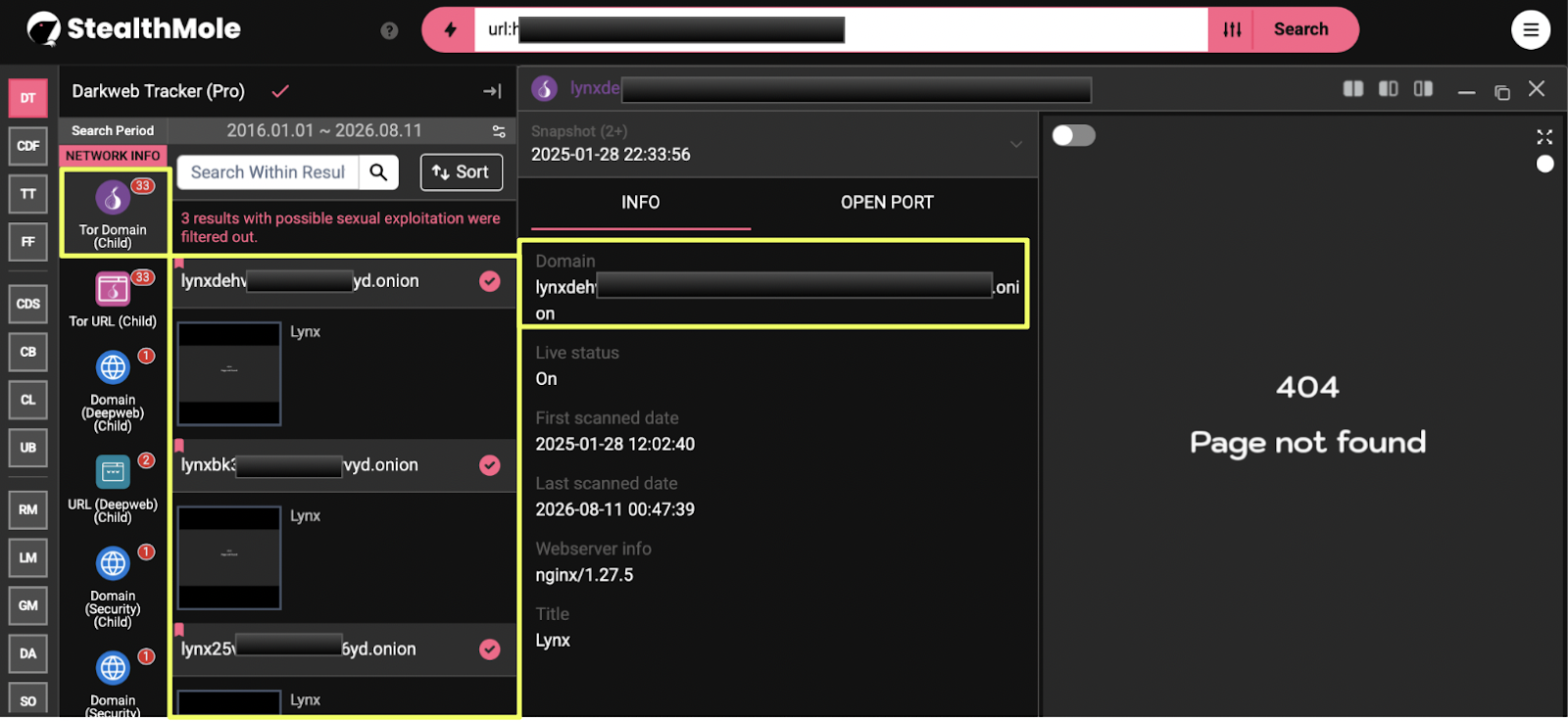This screenshot has width=1568, height=721.
Task: Select the DA module in sidebar
Action: 28,653
